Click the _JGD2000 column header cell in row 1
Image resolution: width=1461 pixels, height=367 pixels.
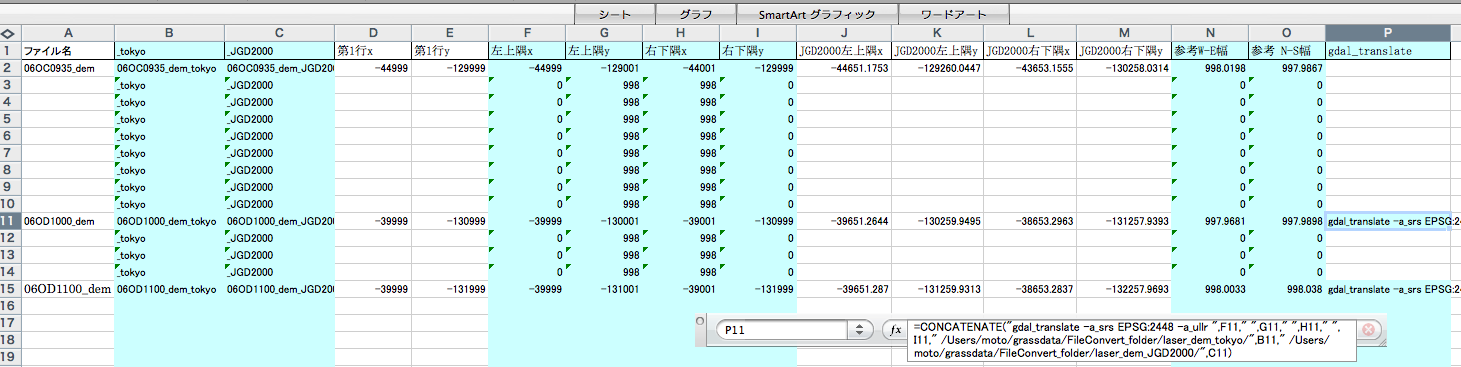(279, 50)
